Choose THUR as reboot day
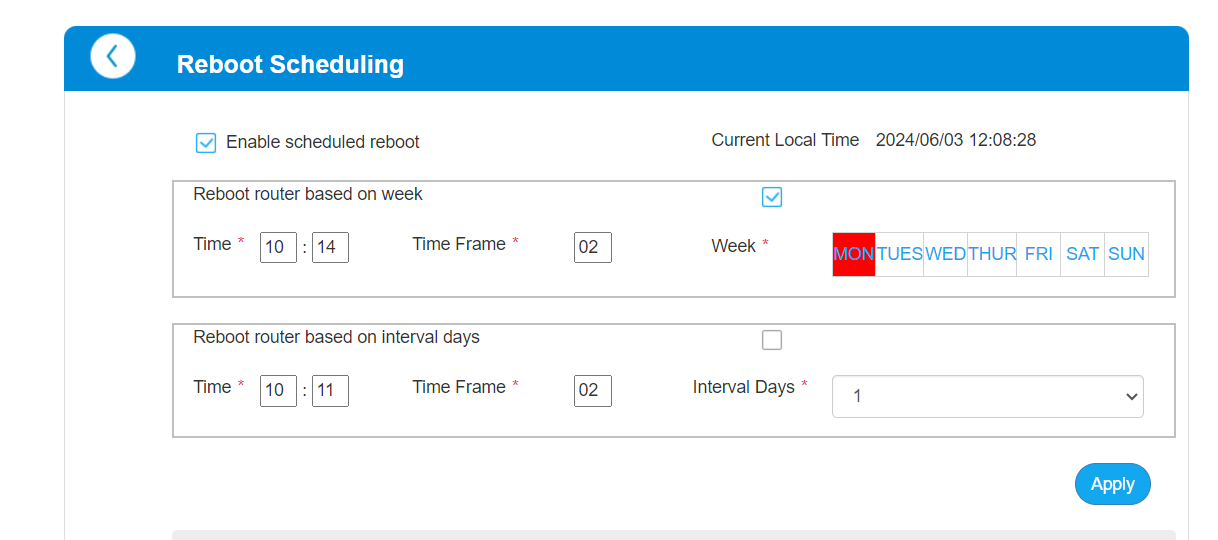Image resolution: width=1218 pixels, height=540 pixels. 992,254
